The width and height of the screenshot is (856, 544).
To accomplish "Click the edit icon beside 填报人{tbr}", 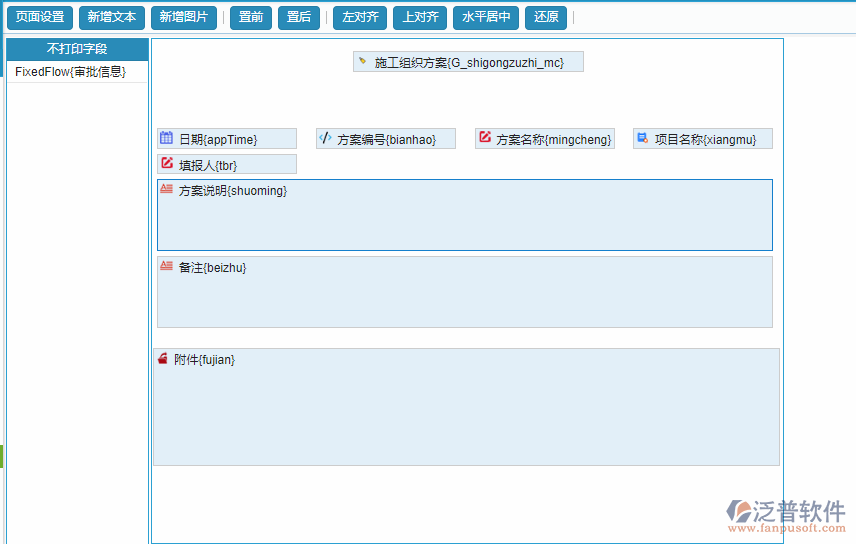I will pyautogui.click(x=166, y=163).
